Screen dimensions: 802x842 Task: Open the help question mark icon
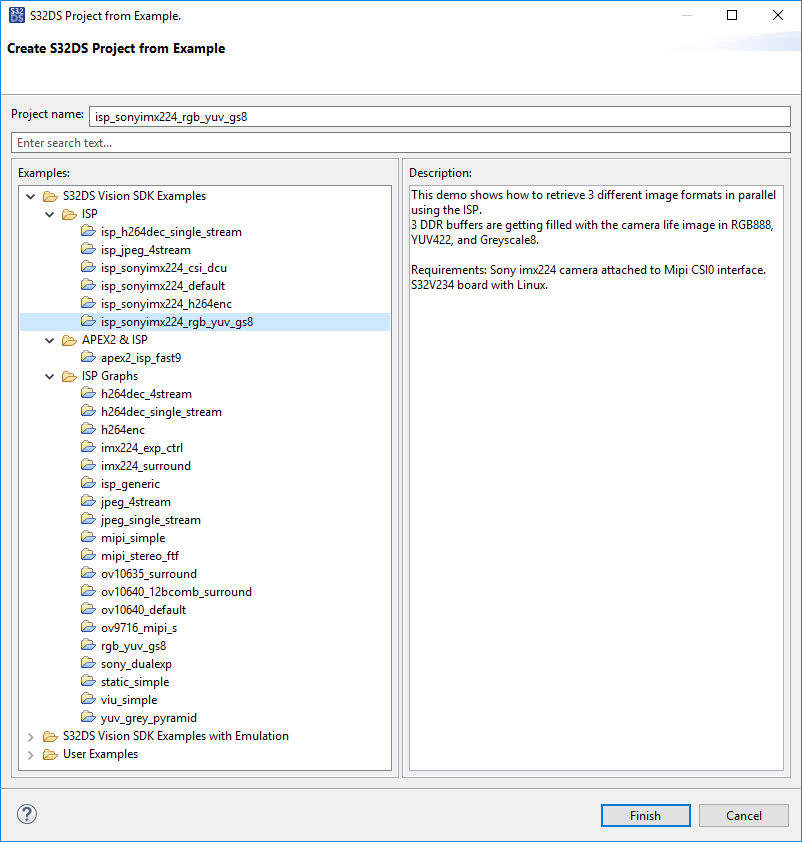point(27,814)
